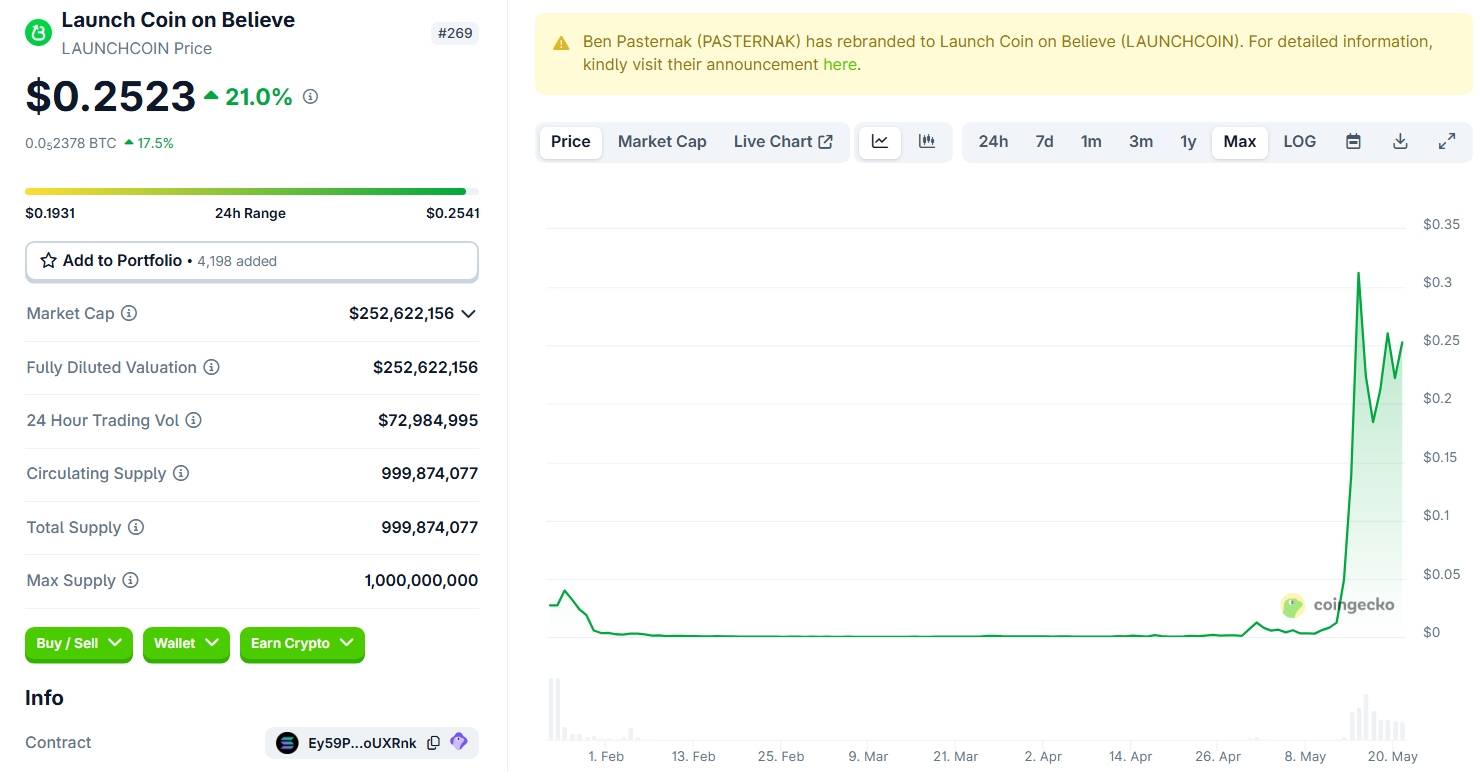Click Circulating Supply info icon
This screenshot has height=772, width=1479.
click(x=181, y=473)
